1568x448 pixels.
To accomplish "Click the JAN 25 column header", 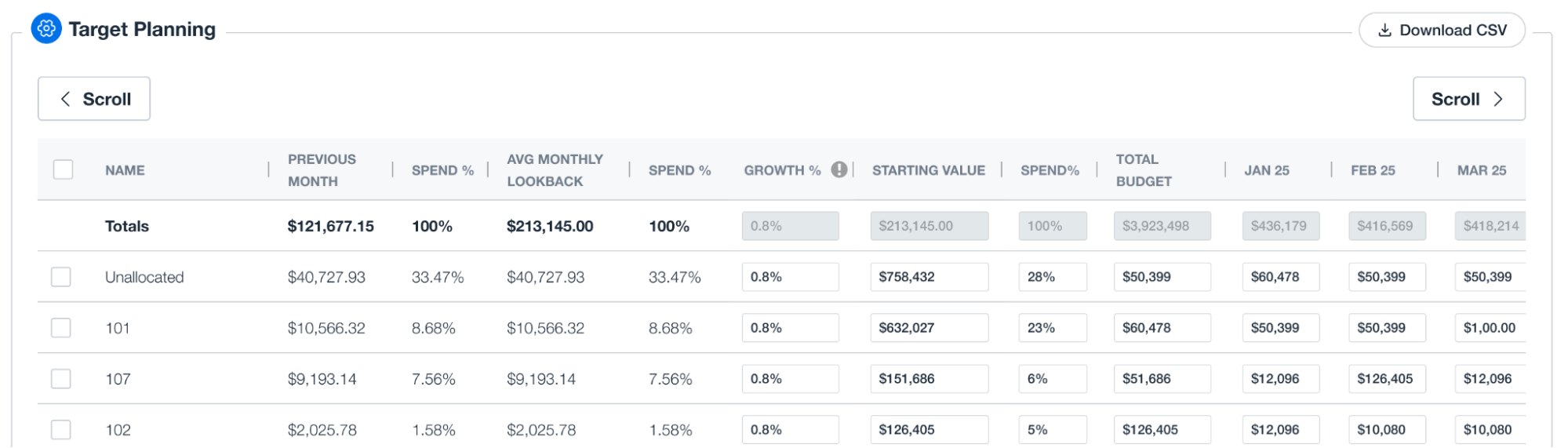I will [1267, 170].
